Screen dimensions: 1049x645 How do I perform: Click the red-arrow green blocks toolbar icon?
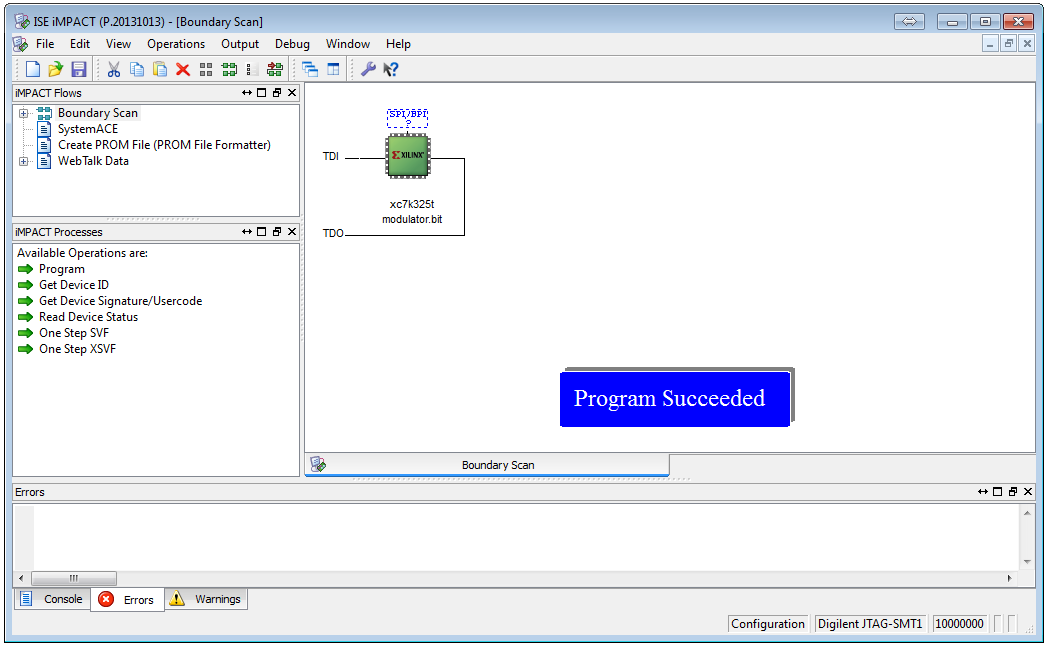point(275,69)
